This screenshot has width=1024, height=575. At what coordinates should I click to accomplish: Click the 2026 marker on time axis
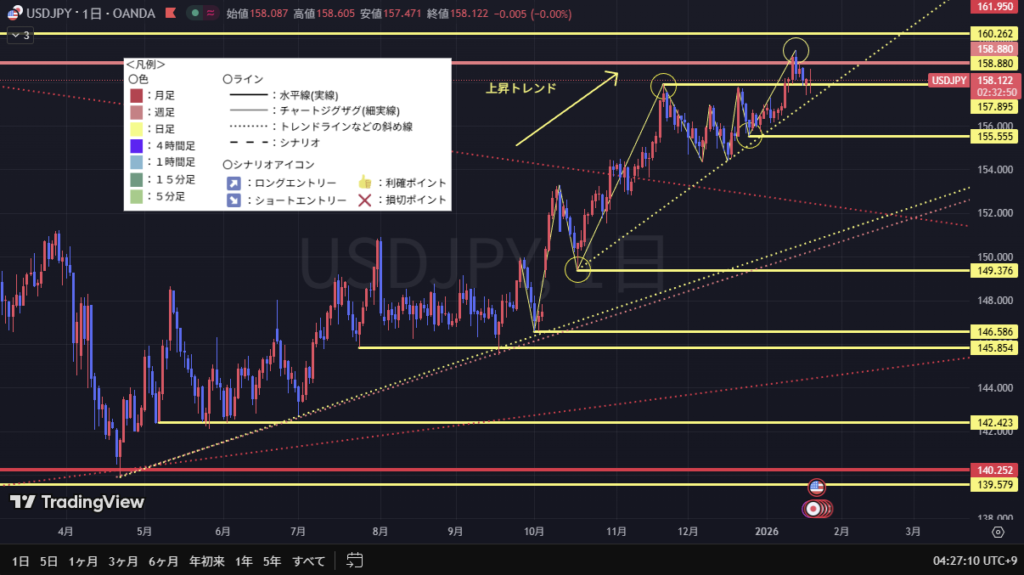coord(768,531)
